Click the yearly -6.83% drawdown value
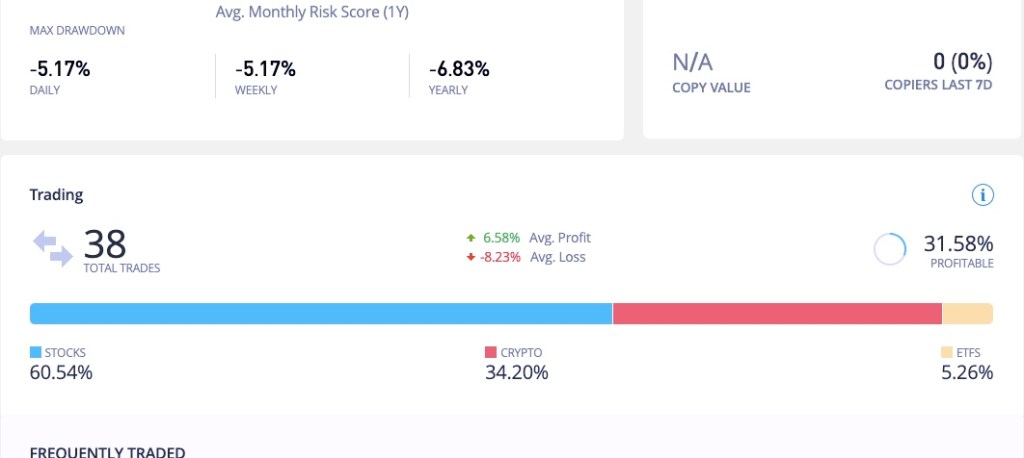The image size is (1024, 458). pyautogui.click(x=459, y=69)
